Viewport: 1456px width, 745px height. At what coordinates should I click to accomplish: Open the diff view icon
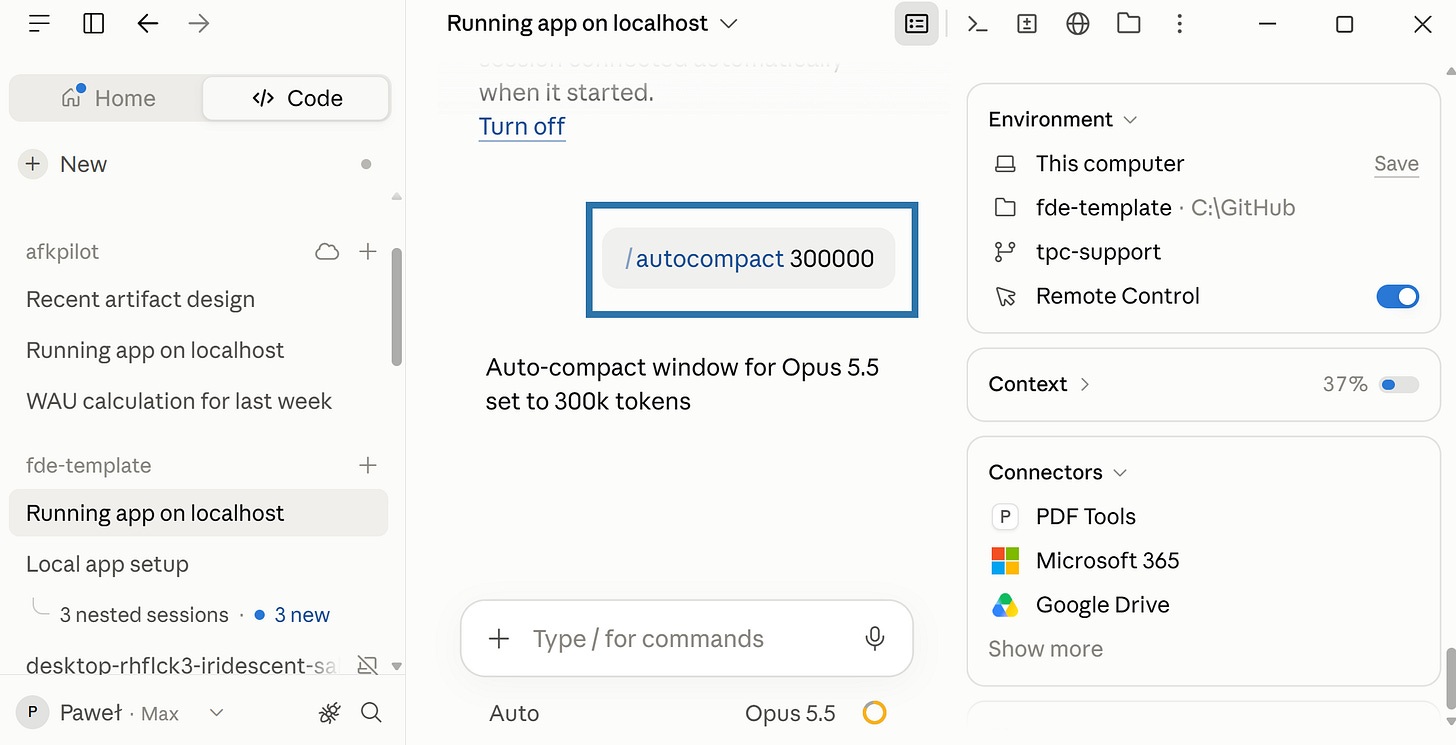point(1027,24)
